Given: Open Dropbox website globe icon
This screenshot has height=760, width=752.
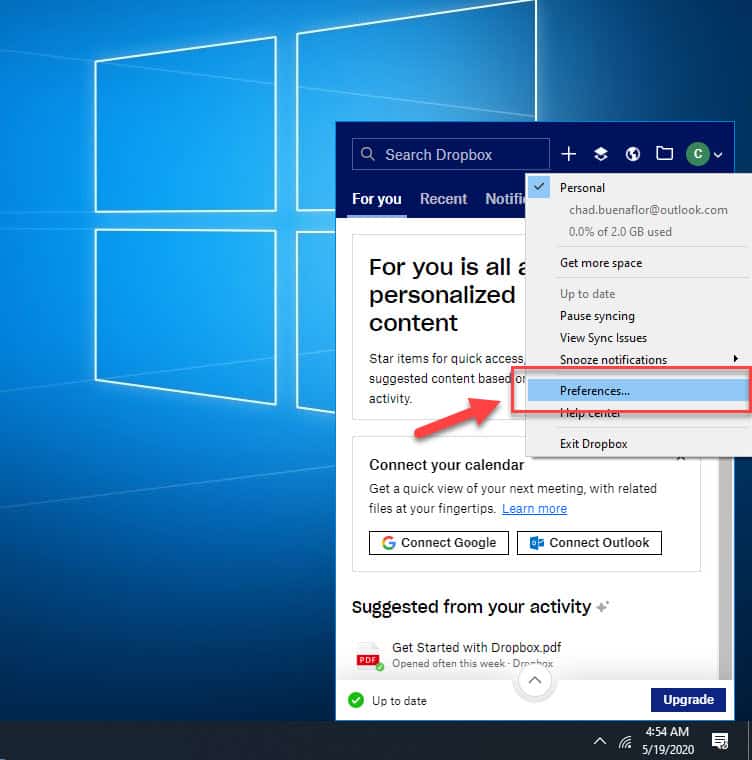Looking at the screenshot, I should (x=633, y=154).
